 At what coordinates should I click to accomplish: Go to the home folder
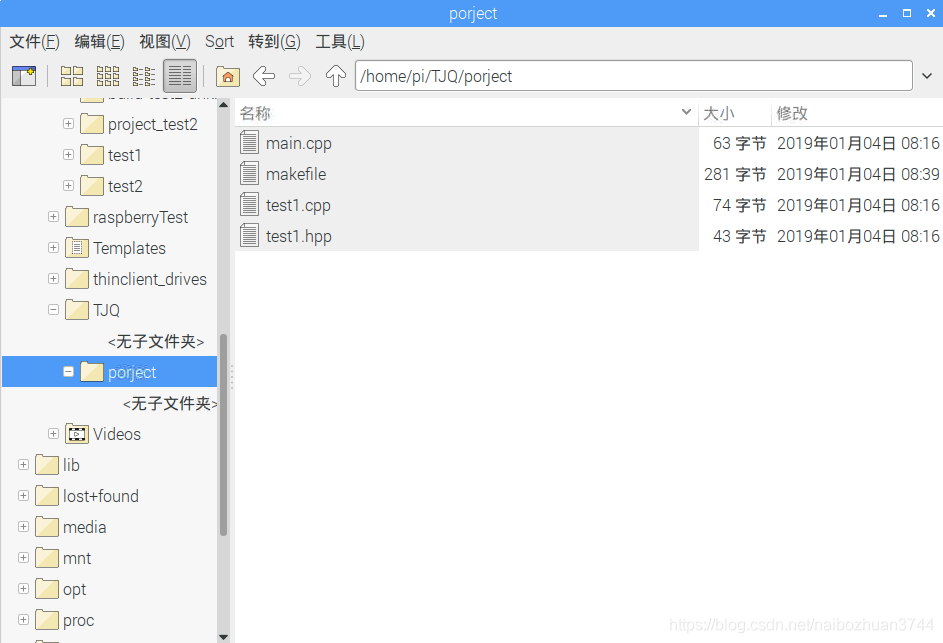pos(228,75)
